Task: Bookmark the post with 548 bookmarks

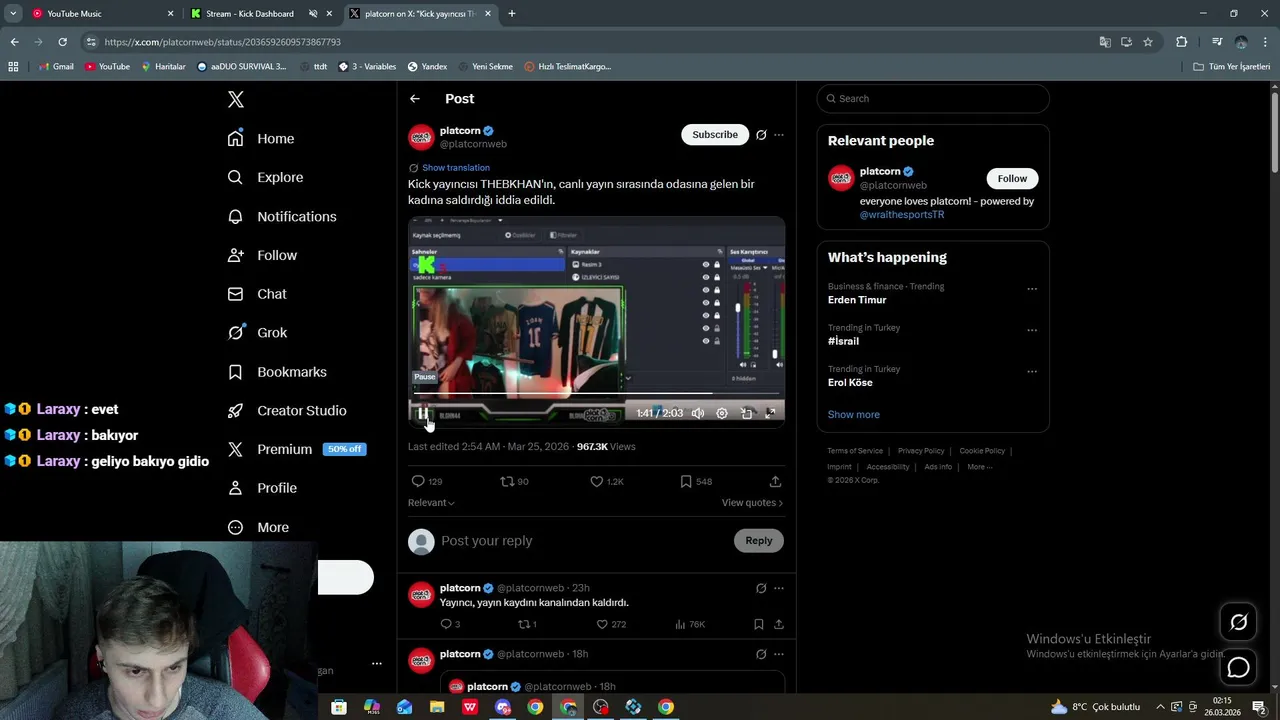Action: (686, 482)
